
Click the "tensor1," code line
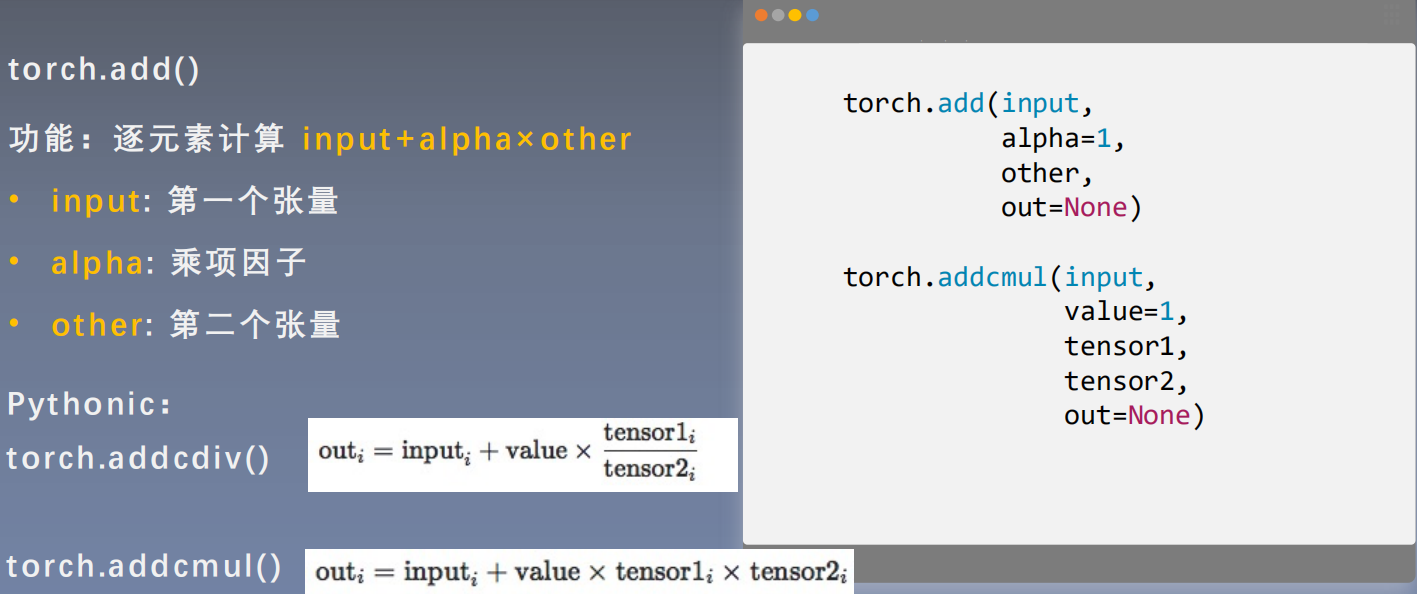click(x=1127, y=346)
